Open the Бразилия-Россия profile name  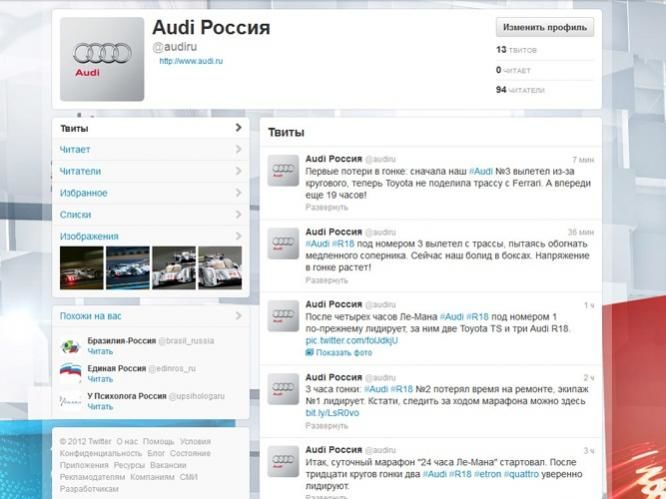click(121, 341)
